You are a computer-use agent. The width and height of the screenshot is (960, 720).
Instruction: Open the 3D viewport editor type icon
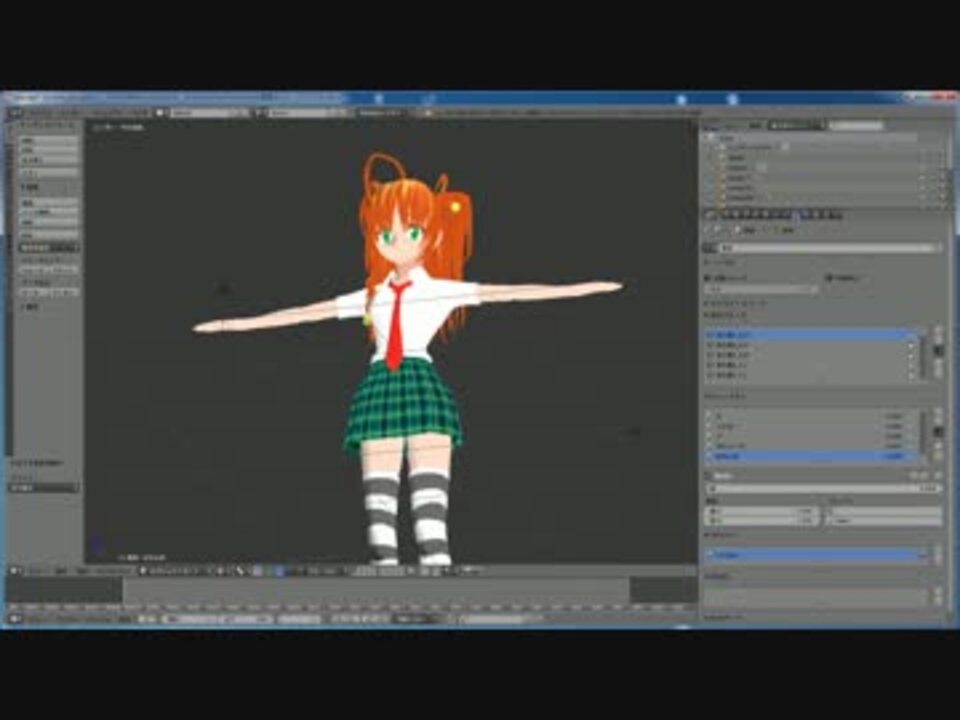point(15,571)
